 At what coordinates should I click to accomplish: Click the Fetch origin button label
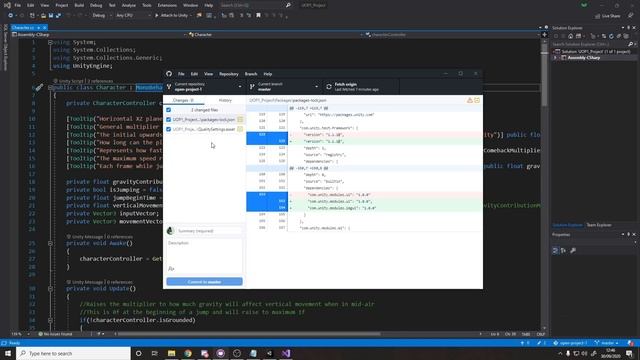pos(346,84)
